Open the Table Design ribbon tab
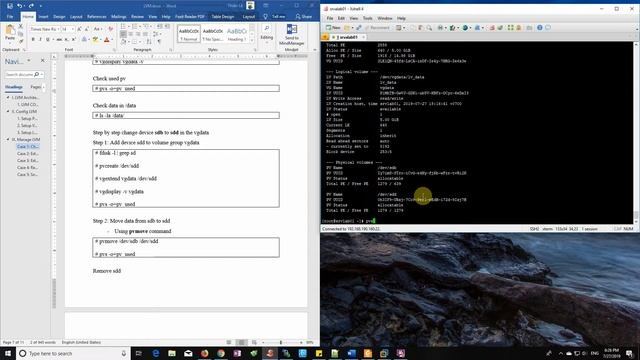Image resolution: width=640 pixels, height=360 pixels. pos(223,17)
